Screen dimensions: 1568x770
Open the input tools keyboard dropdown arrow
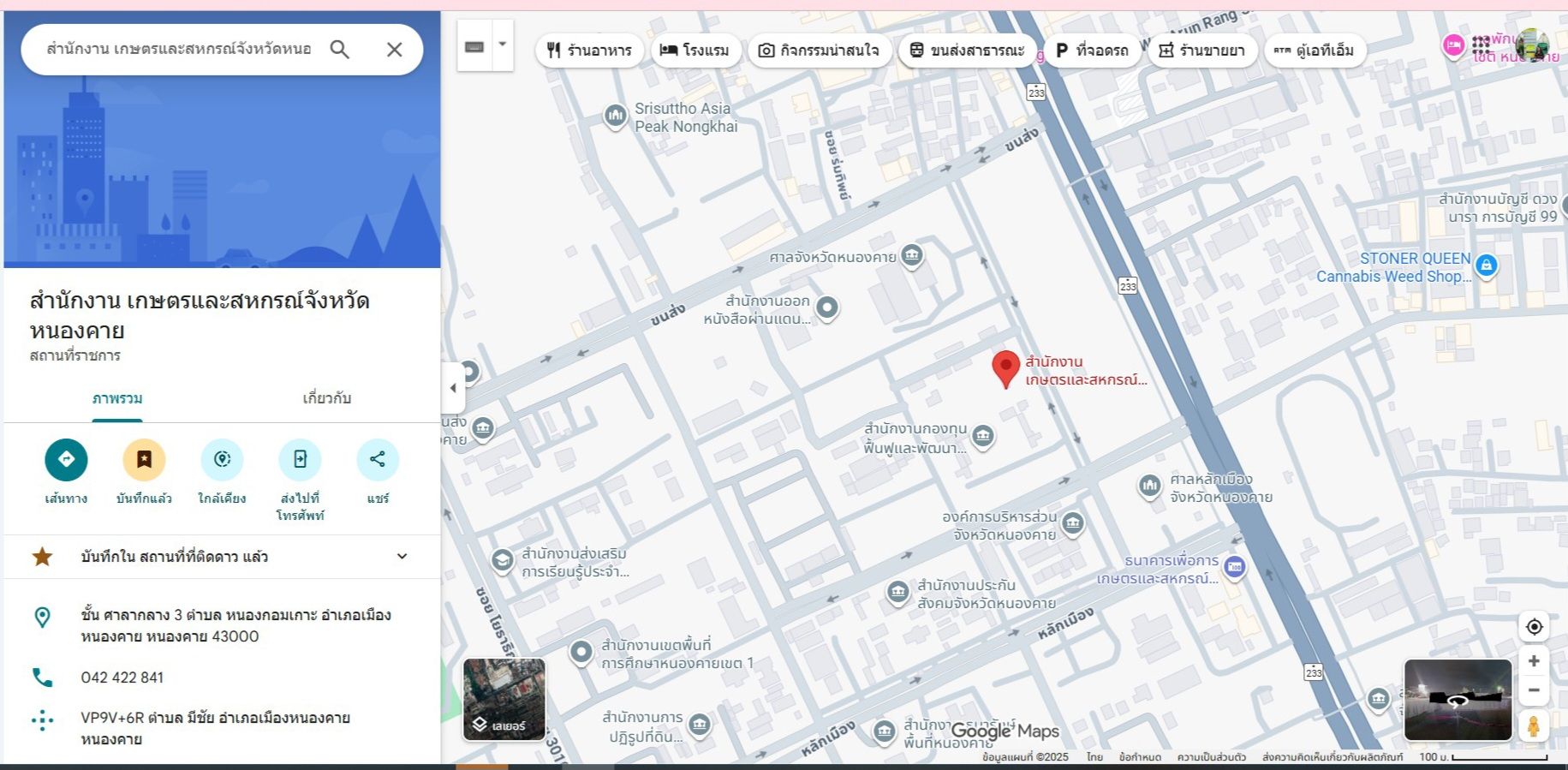point(503,45)
